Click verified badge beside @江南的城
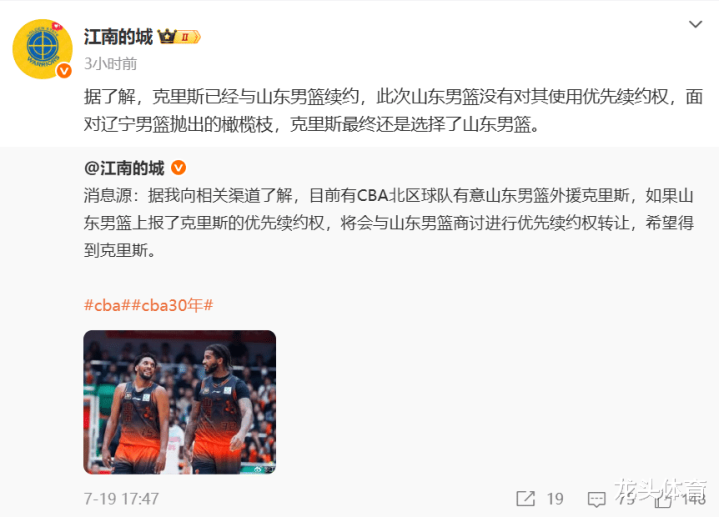The image size is (719, 517). 178,168
